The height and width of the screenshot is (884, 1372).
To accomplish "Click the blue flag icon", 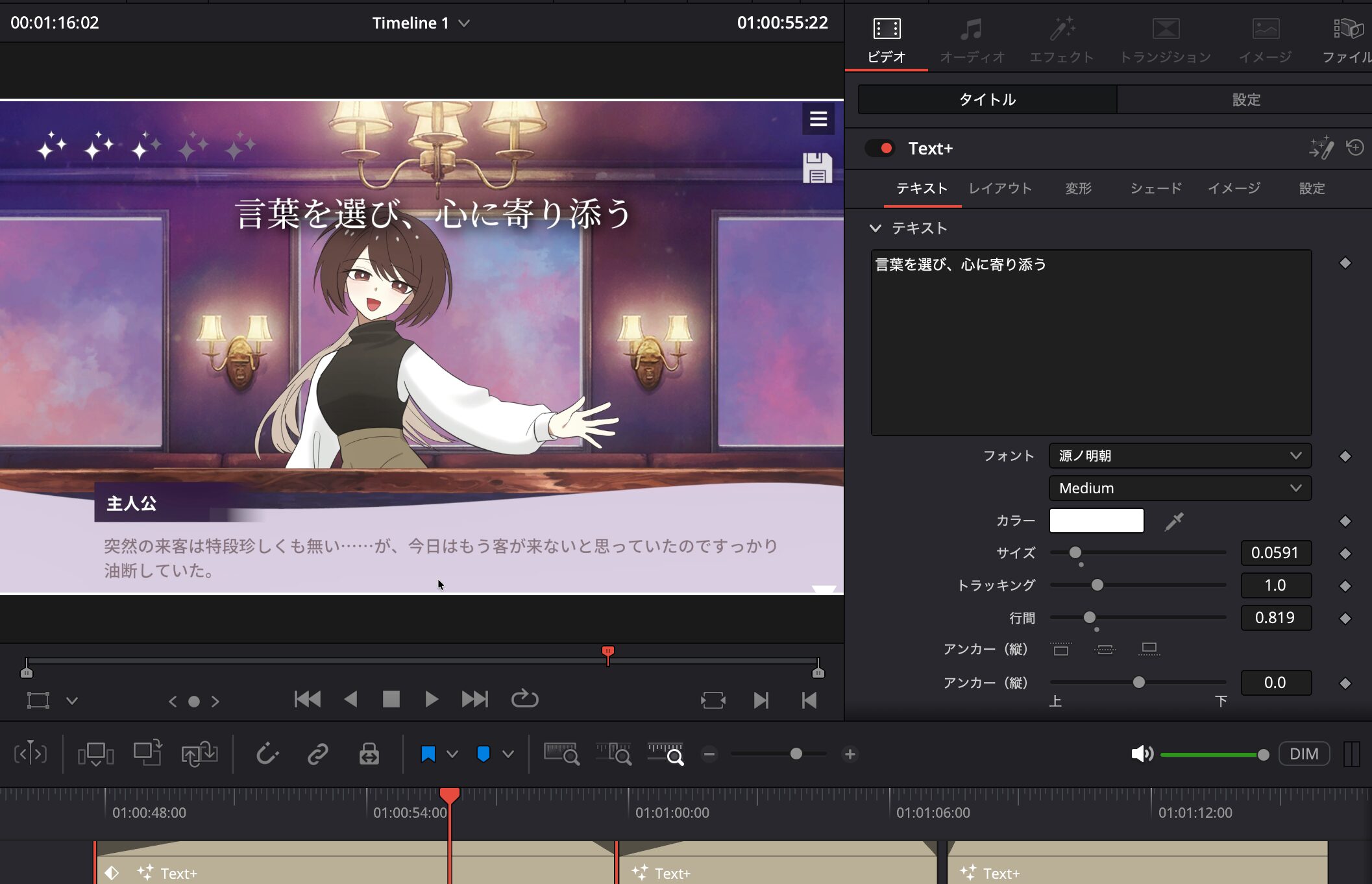I will coord(428,754).
